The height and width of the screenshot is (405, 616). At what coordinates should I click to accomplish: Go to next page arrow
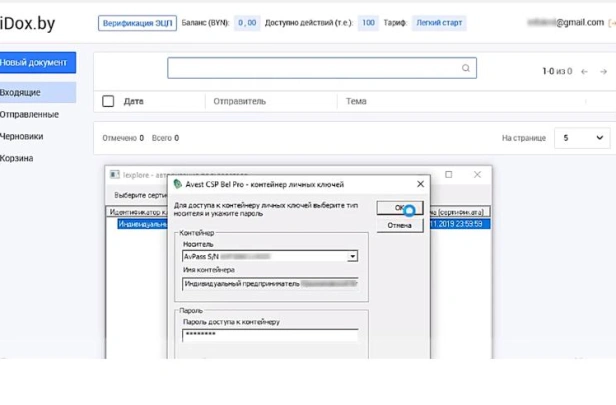pyautogui.click(x=603, y=71)
